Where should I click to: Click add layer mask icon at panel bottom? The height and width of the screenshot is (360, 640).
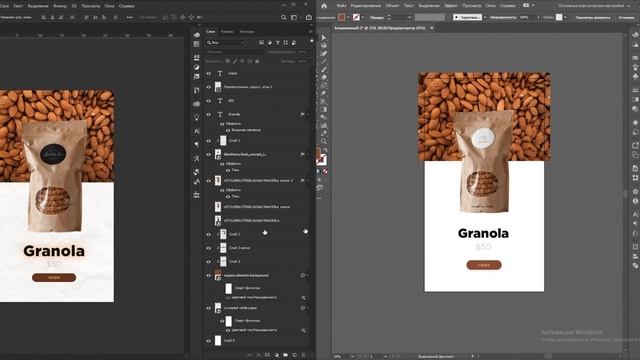[x=267, y=355]
